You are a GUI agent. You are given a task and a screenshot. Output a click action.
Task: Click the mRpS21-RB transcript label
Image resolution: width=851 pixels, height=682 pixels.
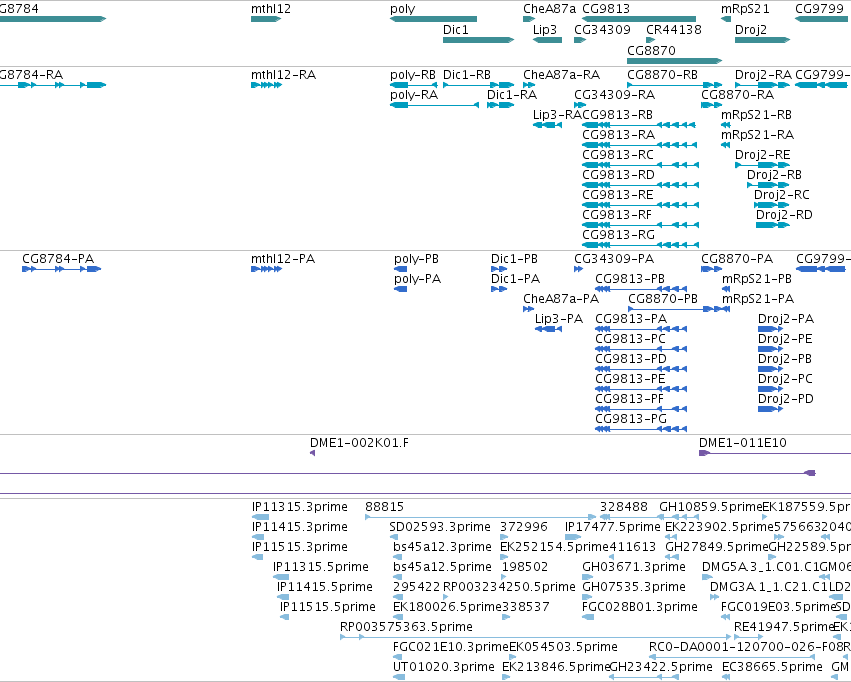coord(756,115)
